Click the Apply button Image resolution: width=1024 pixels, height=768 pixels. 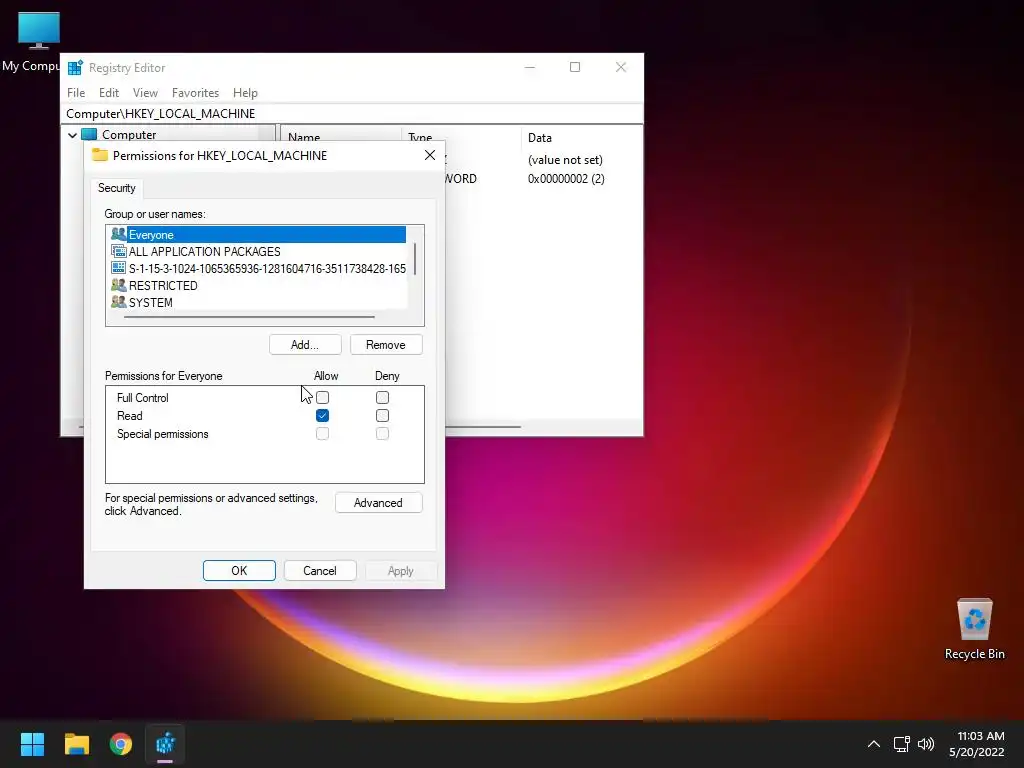point(400,571)
